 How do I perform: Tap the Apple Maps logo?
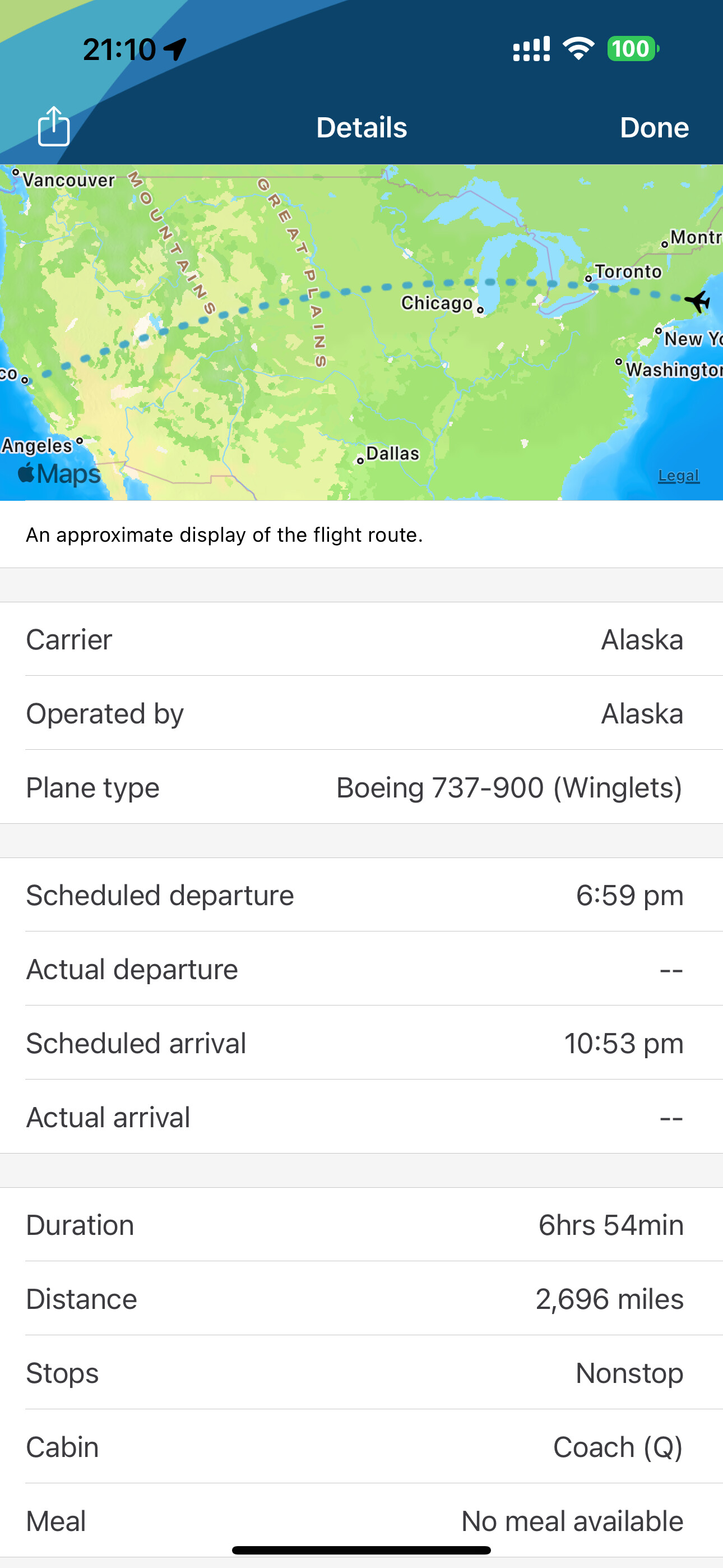click(59, 473)
